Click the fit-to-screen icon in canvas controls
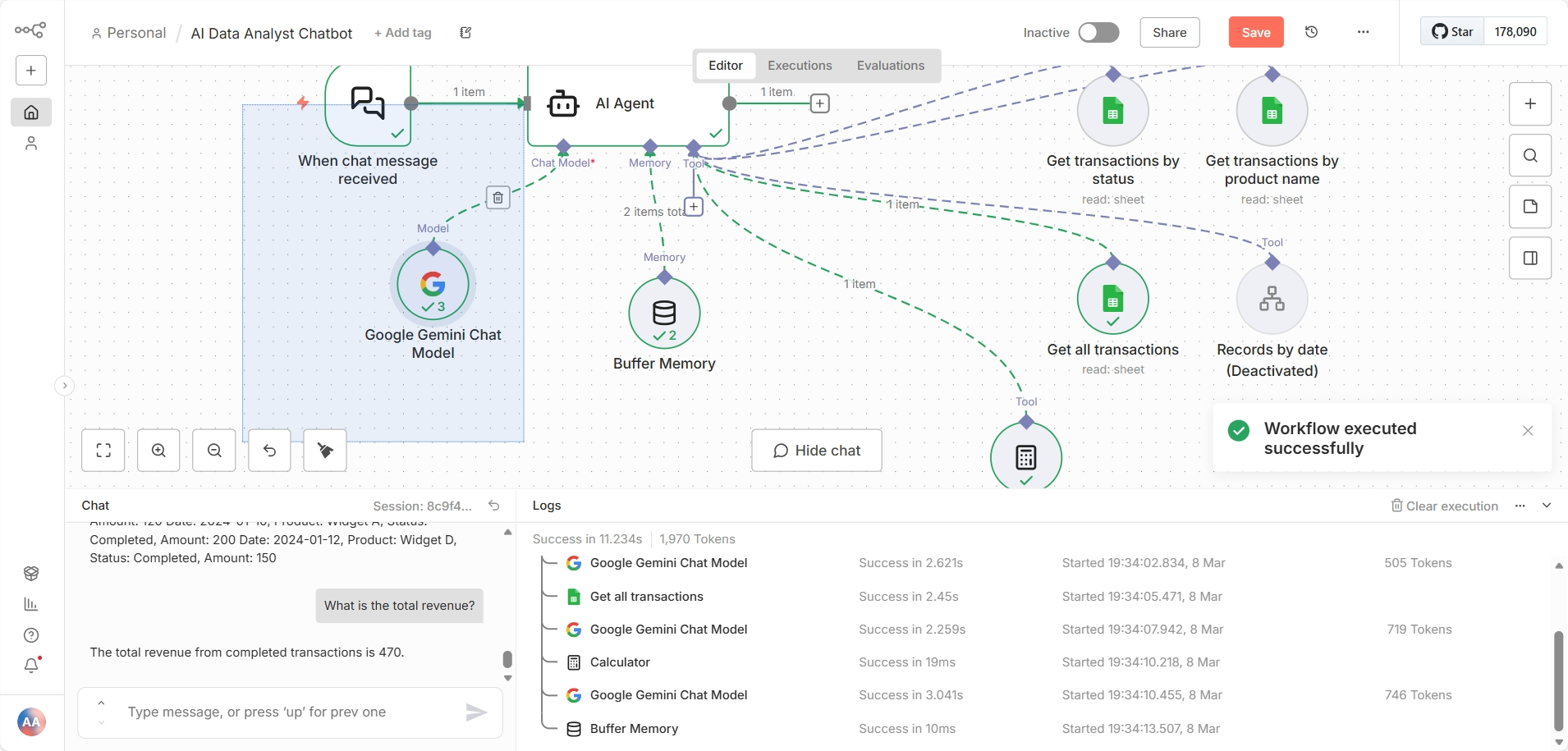Viewport: 1568px width, 751px height. click(x=103, y=450)
